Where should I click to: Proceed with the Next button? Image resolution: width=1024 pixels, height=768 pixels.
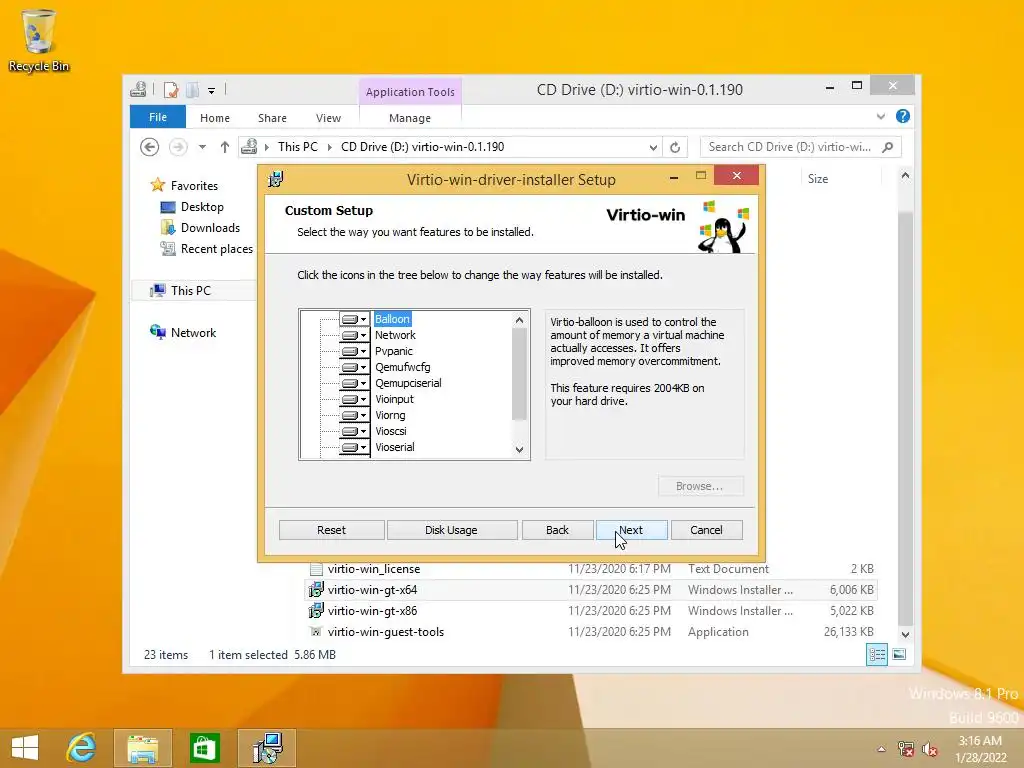pyautogui.click(x=631, y=530)
